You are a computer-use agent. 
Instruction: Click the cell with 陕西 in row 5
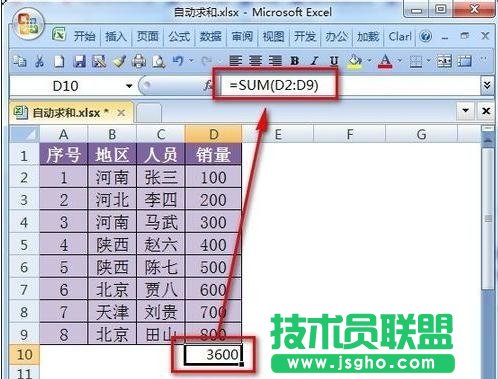tap(112, 244)
